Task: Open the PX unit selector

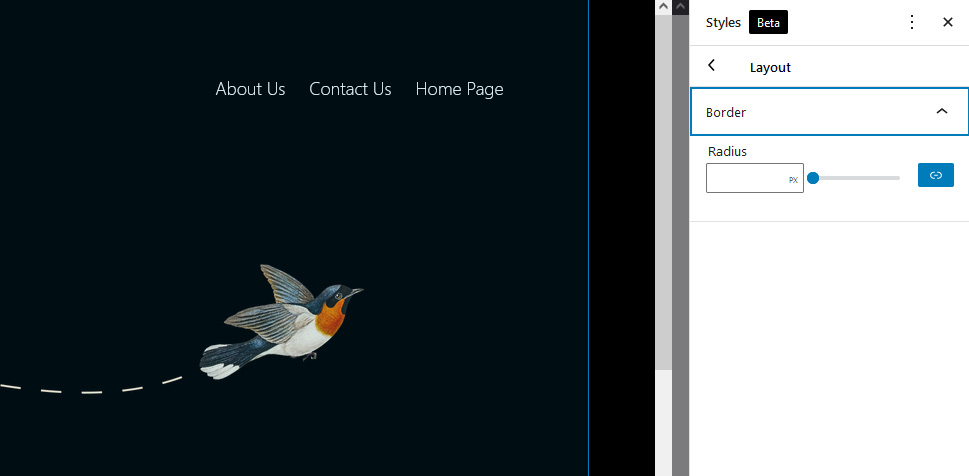Action: coord(793,180)
